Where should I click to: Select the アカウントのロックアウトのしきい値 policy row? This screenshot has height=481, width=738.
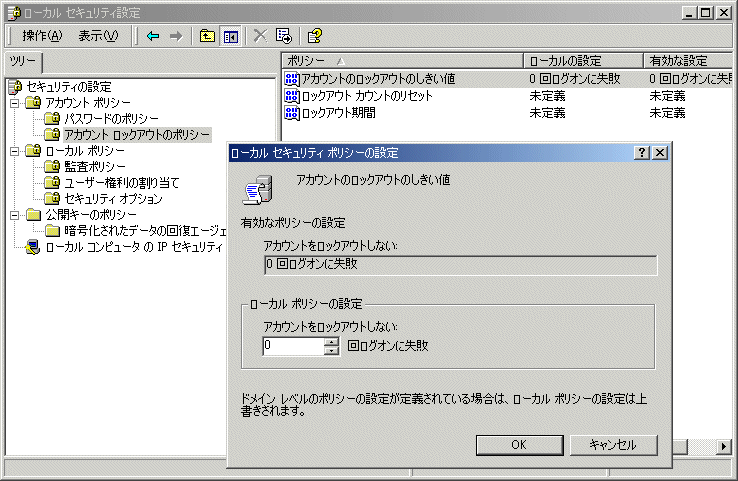(x=507, y=79)
